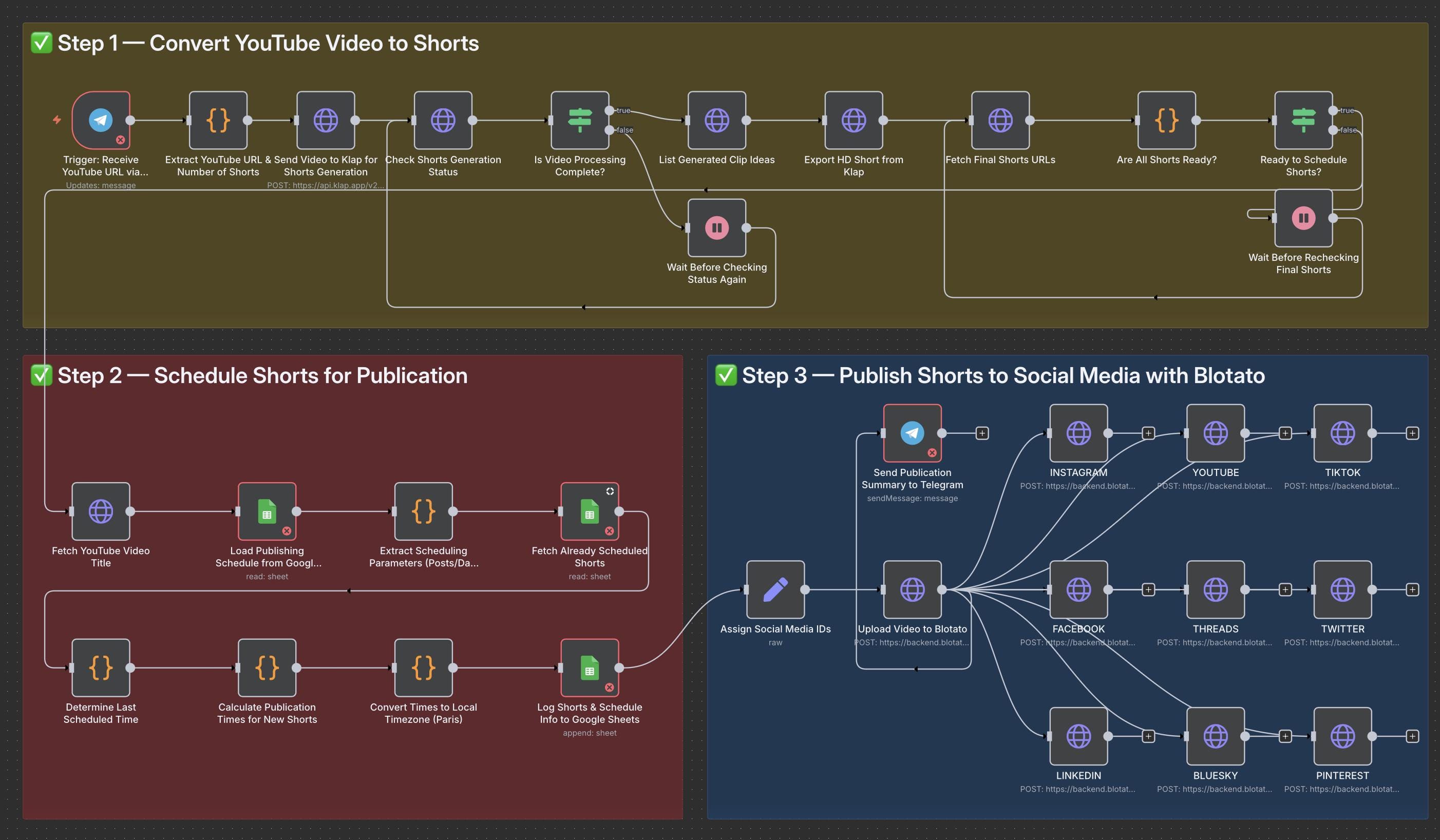Select the Extract YouTube URL code node

pos(218,120)
